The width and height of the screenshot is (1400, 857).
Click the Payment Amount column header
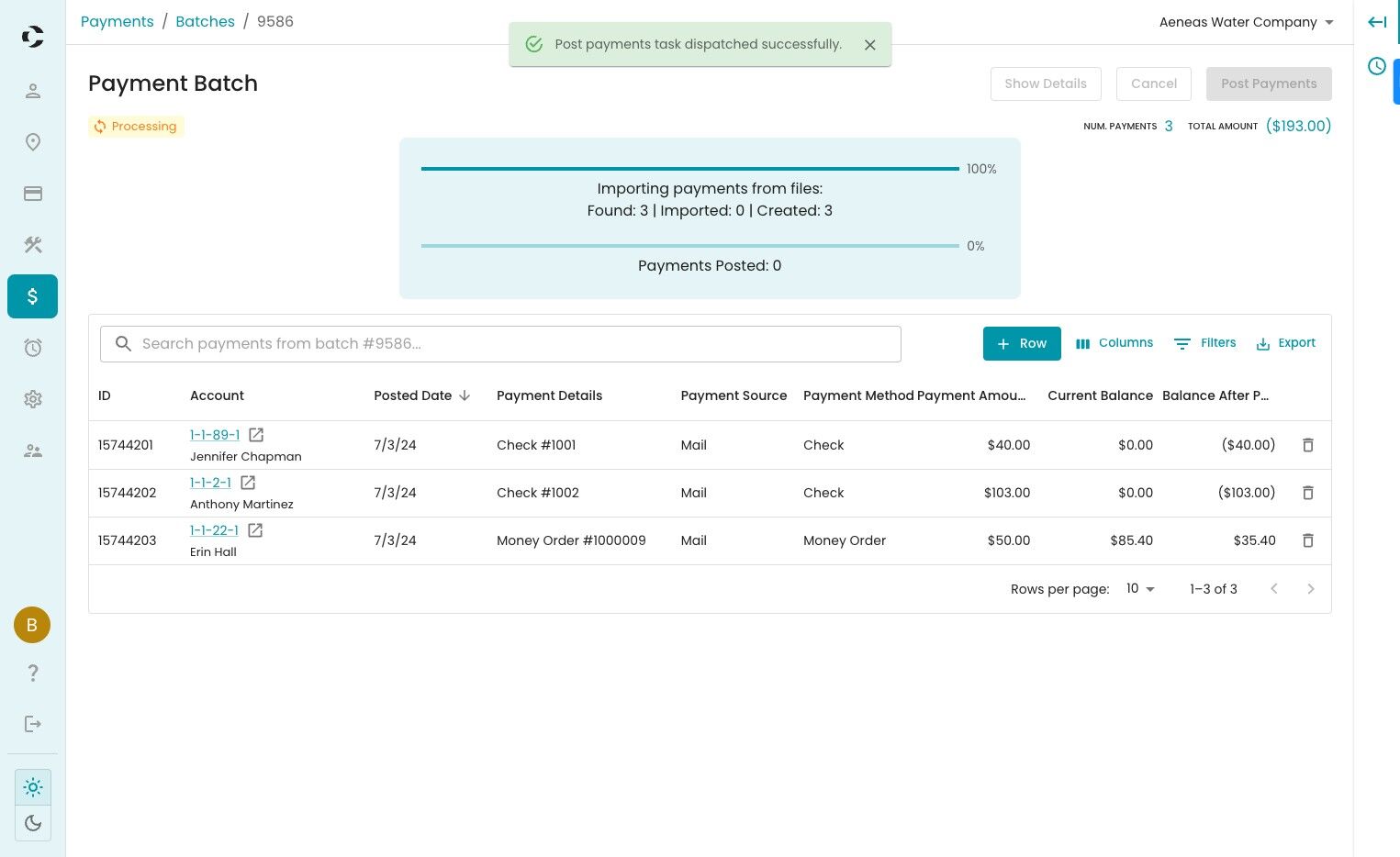971,395
